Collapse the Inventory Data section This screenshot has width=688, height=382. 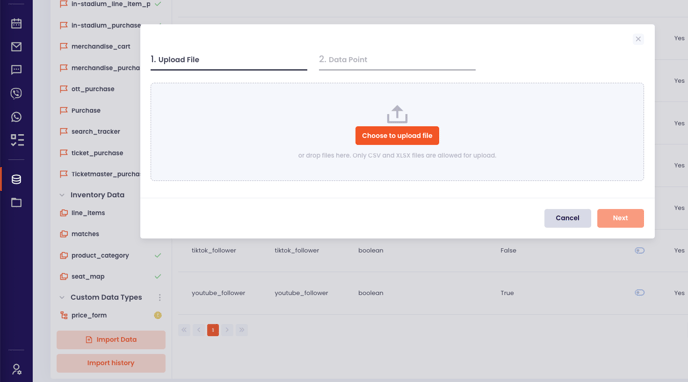[62, 195]
